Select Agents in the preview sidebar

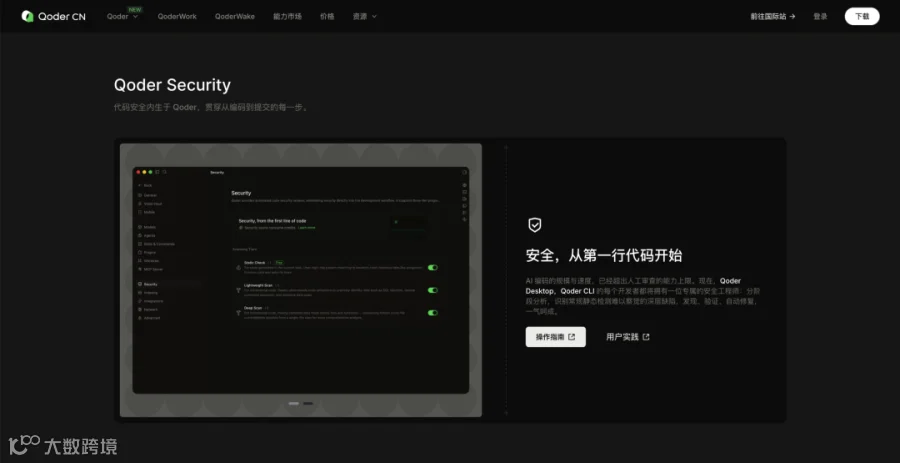(x=147, y=235)
